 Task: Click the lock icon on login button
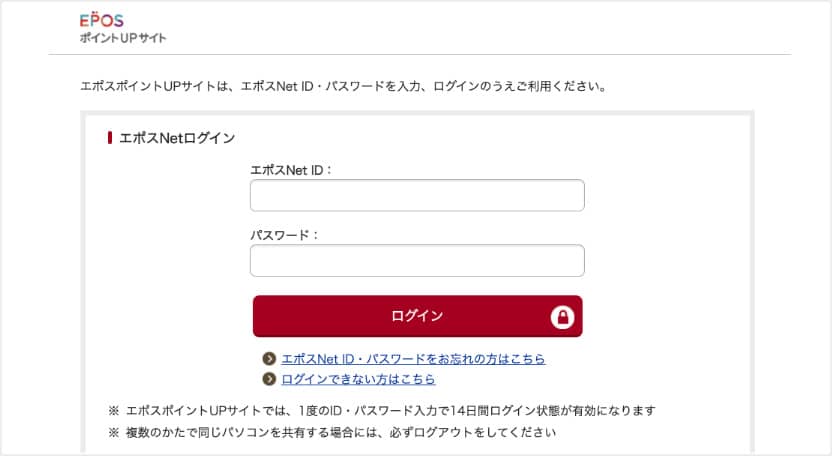563,317
